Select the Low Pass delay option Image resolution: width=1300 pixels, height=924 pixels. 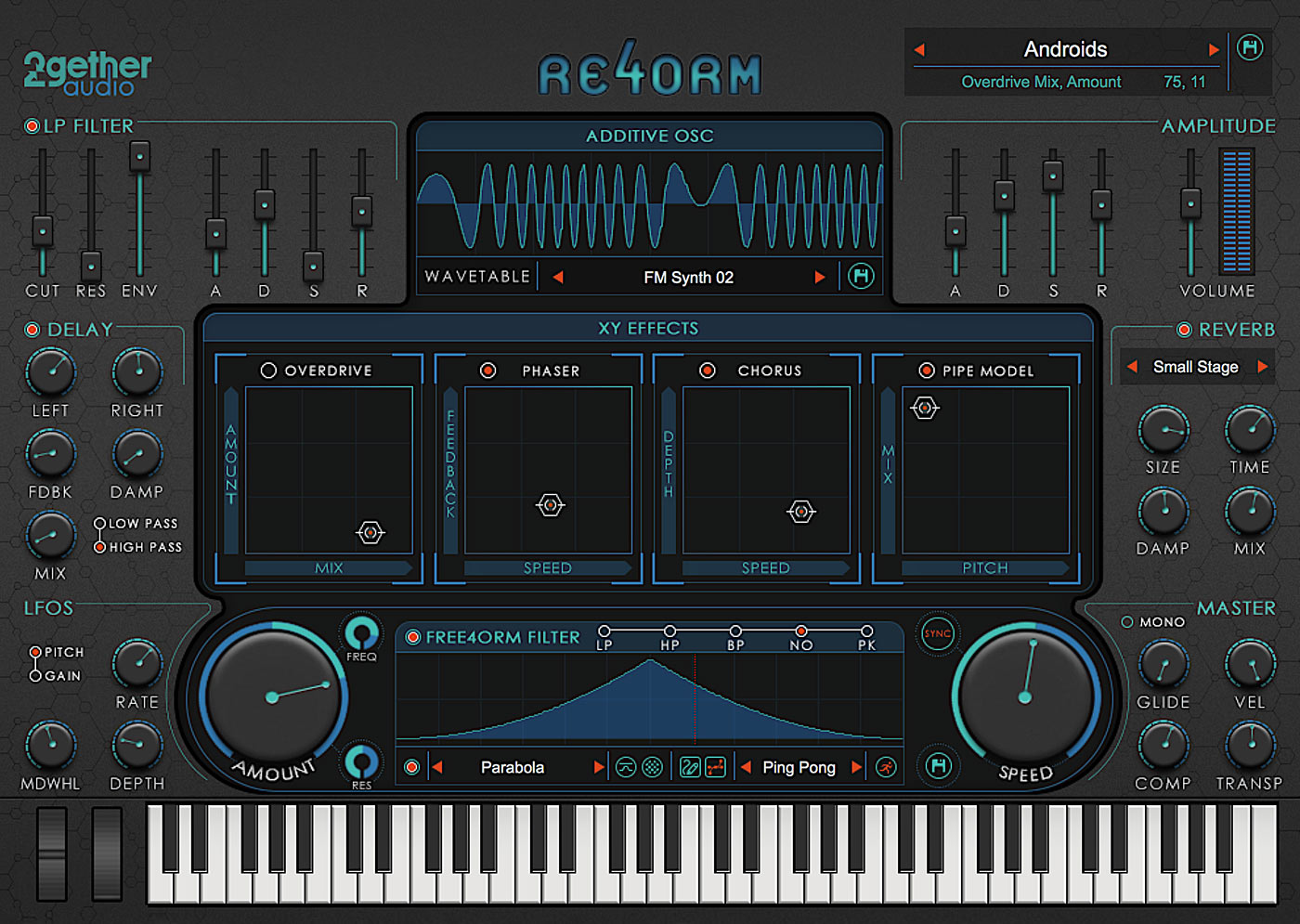tap(99, 524)
